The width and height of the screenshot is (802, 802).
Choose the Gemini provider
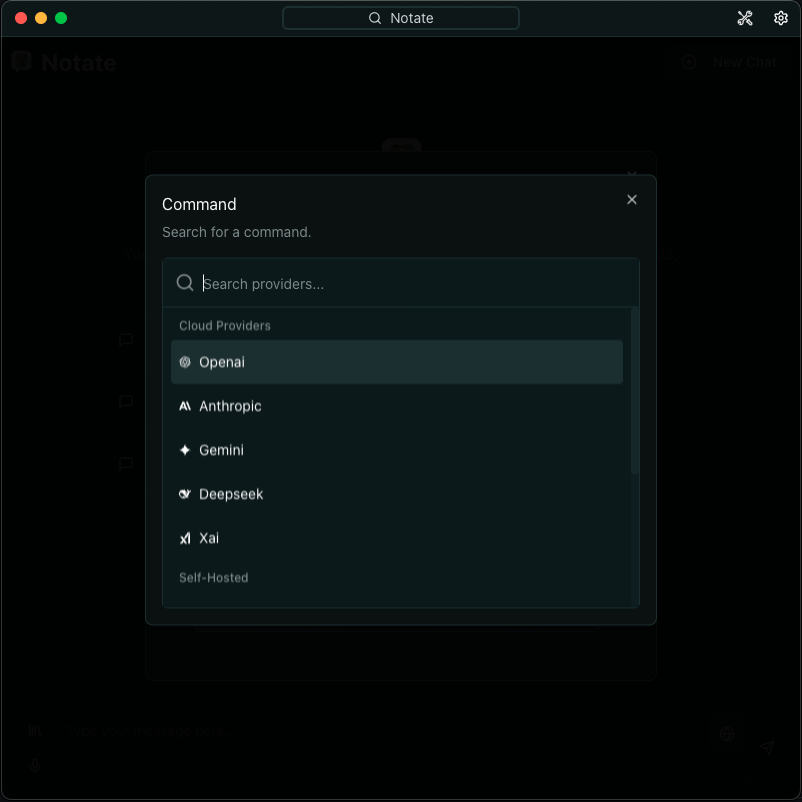(x=396, y=450)
